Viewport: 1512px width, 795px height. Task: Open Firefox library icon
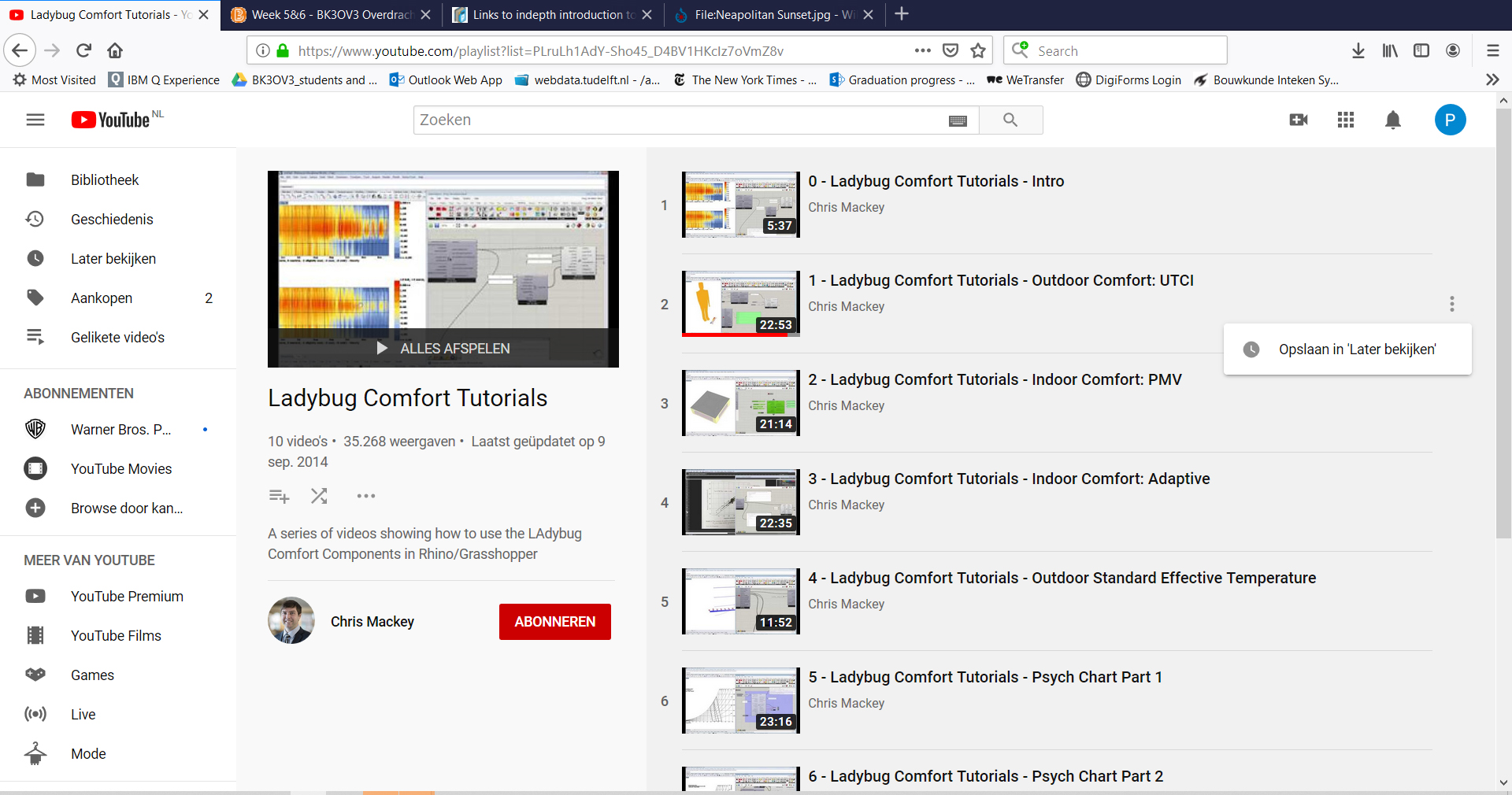[x=1390, y=50]
